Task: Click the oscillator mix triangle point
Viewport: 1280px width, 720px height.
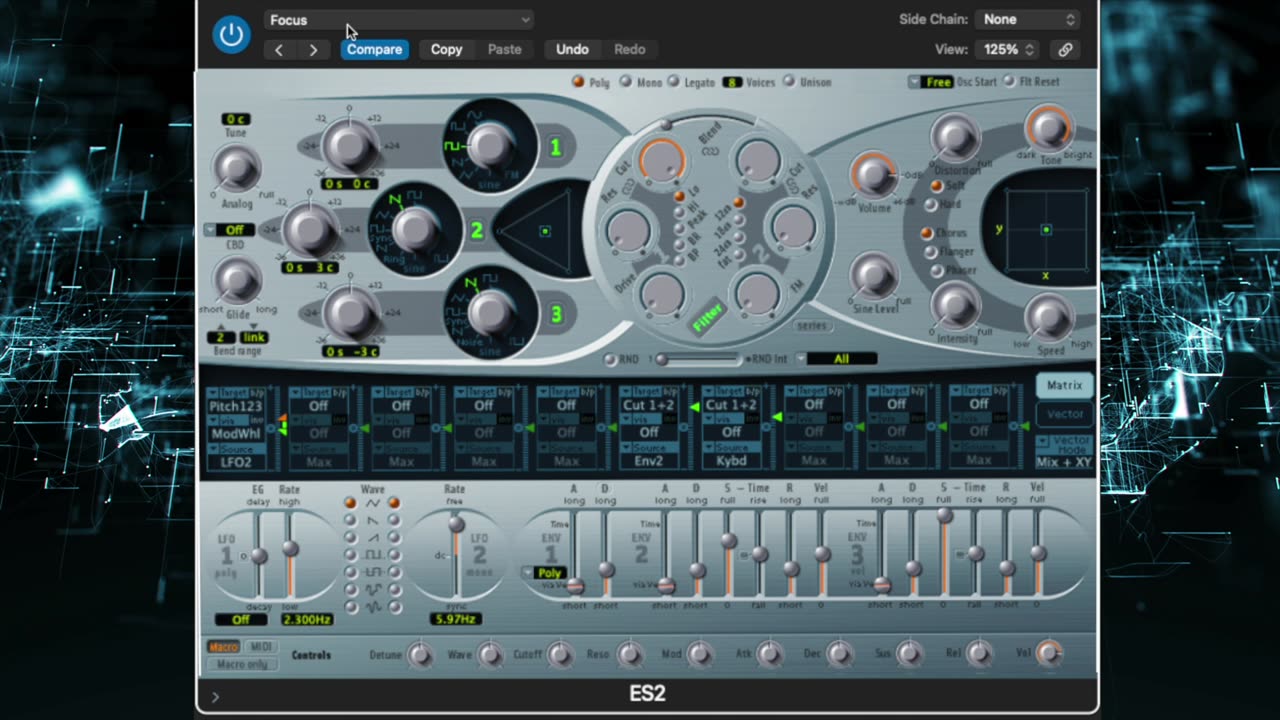Action: 545,231
